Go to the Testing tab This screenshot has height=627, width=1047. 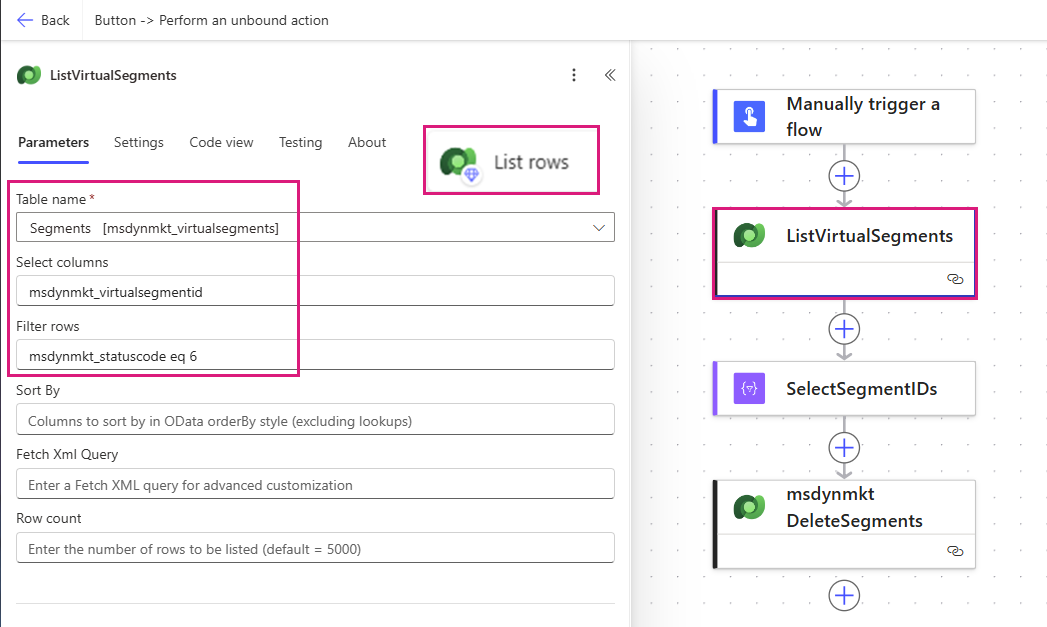coord(300,142)
